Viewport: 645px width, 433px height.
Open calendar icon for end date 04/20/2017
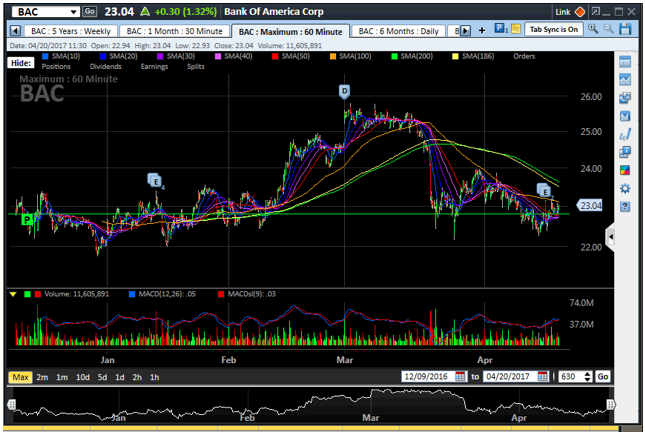click(x=543, y=377)
